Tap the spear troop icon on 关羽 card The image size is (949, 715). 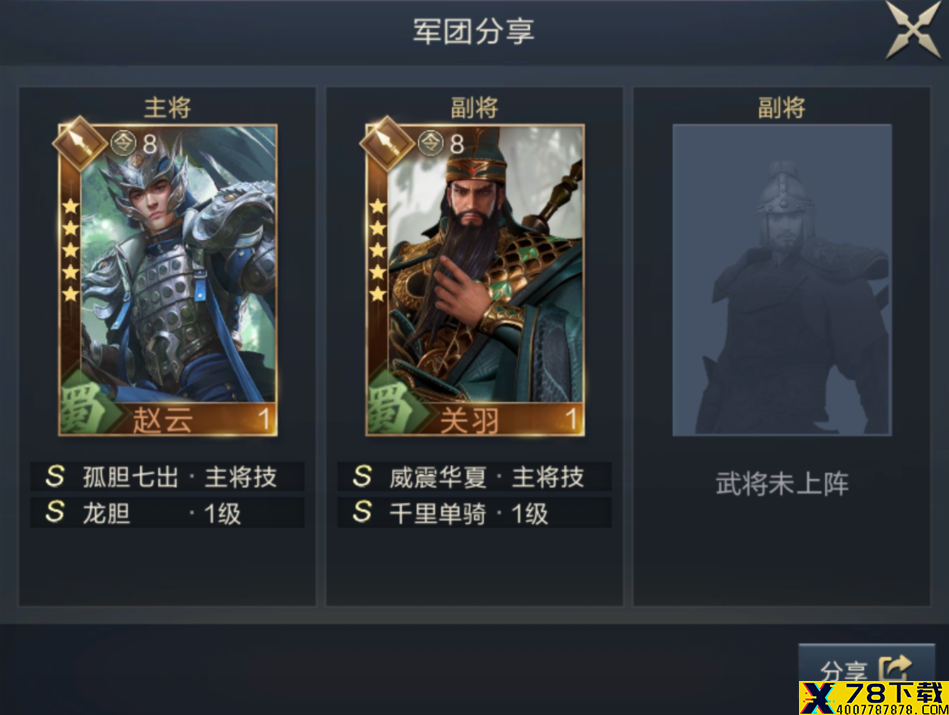(x=387, y=143)
